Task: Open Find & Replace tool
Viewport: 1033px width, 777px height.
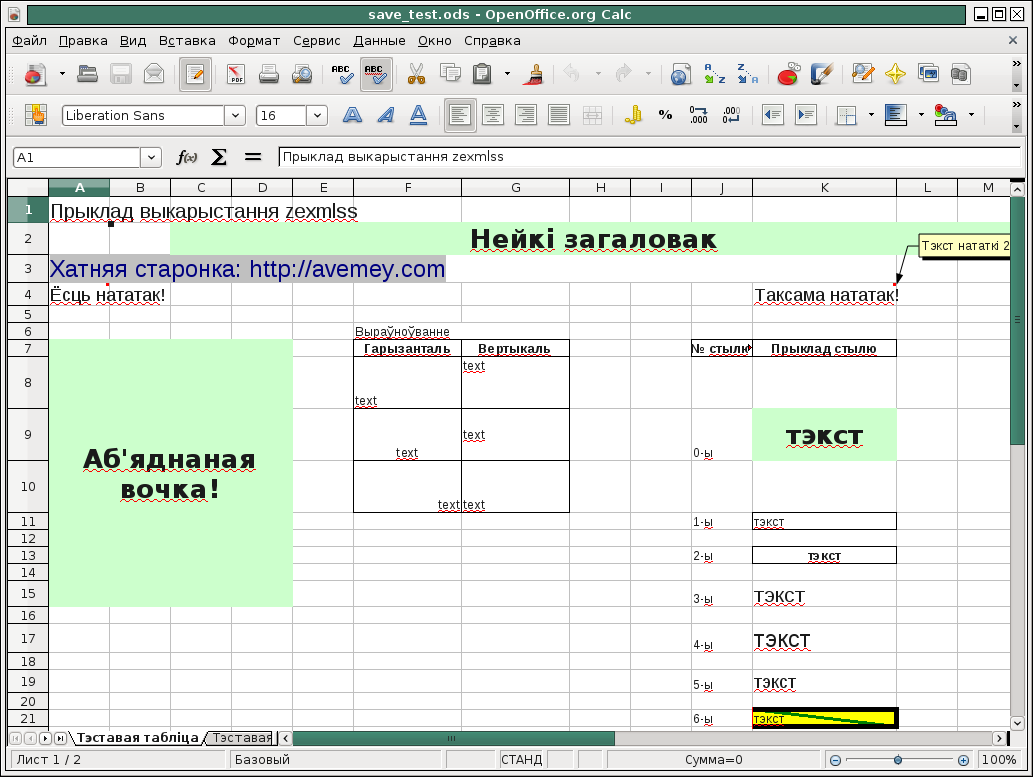Action: point(862,74)
